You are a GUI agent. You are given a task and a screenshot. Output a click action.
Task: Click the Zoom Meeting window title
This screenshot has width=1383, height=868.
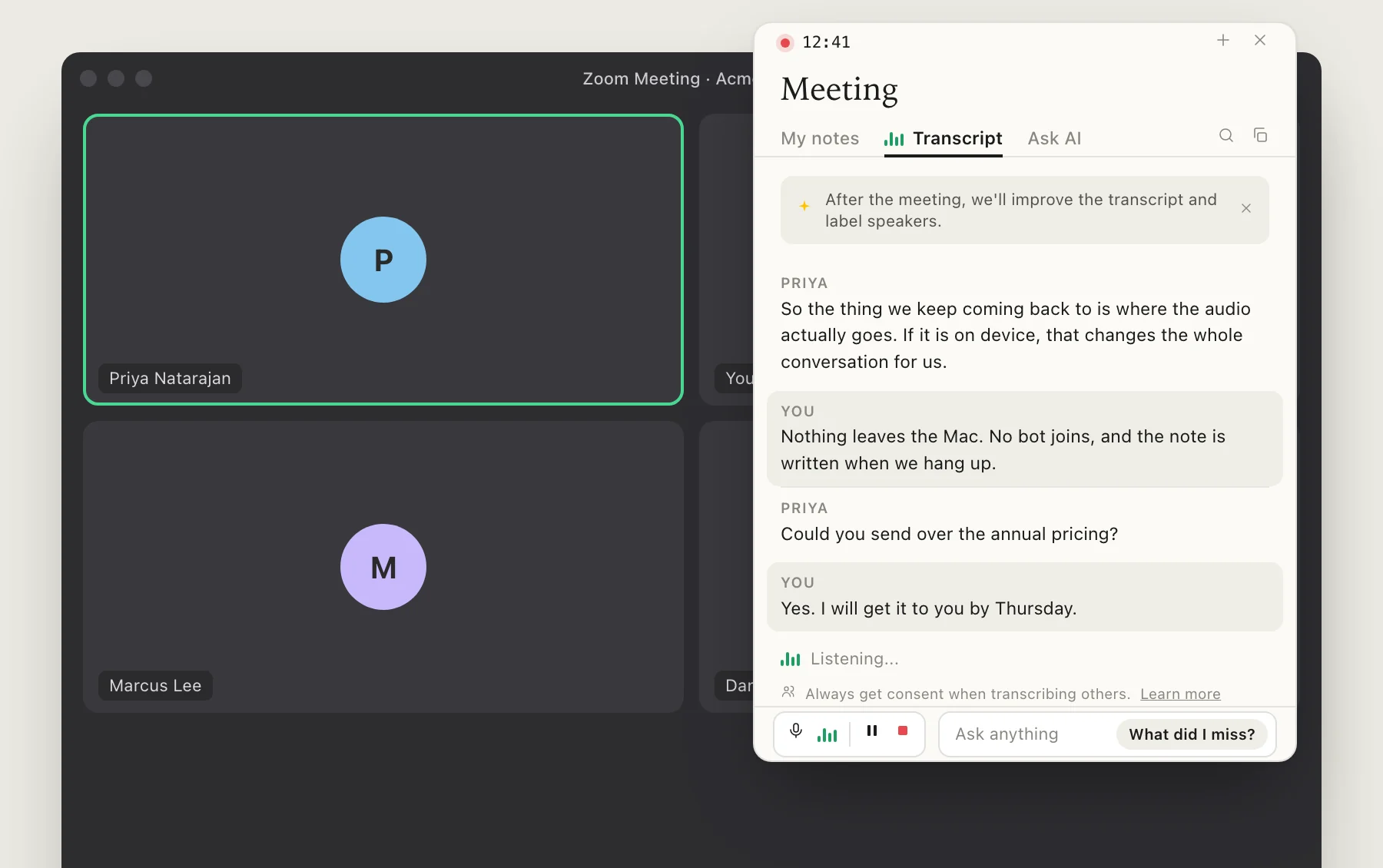tap(667, 78)
